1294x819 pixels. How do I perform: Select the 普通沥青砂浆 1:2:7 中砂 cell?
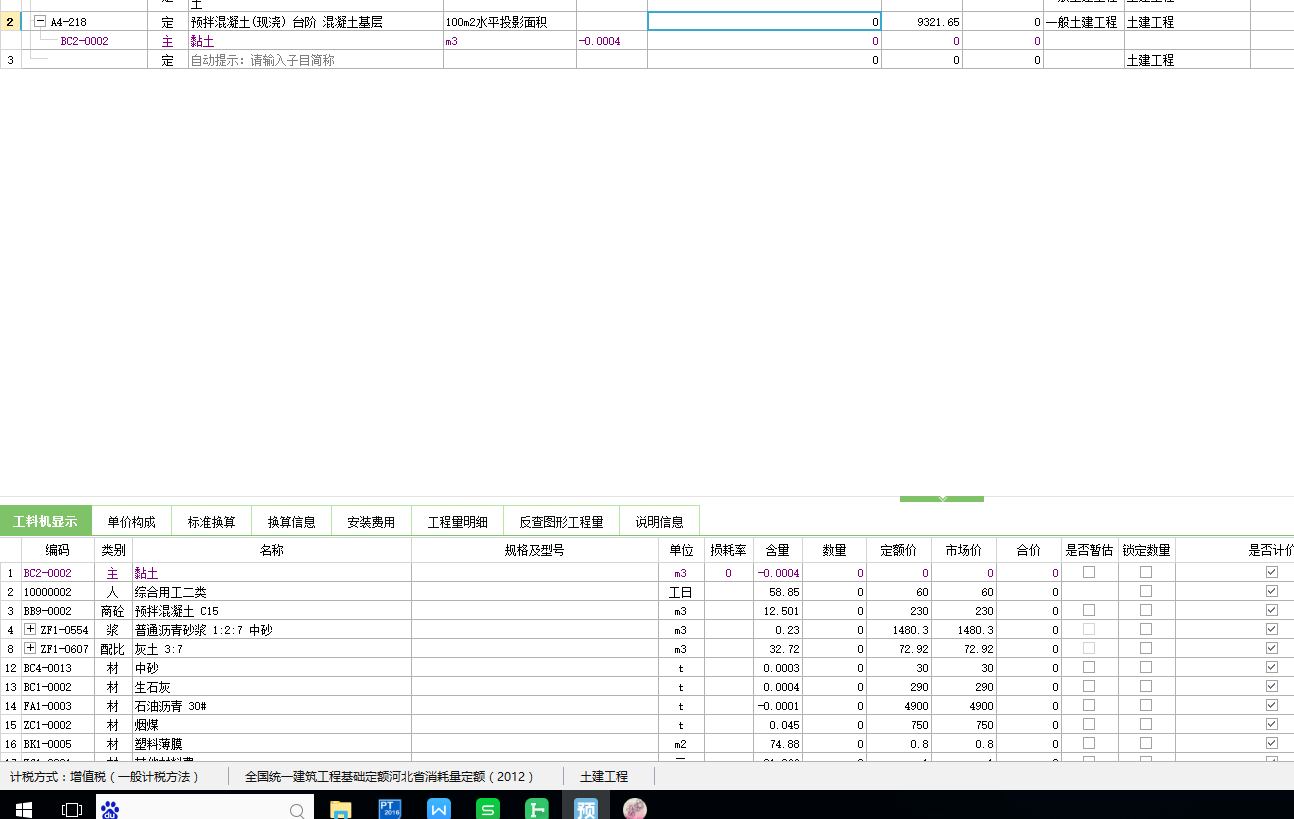click(271, 630)
